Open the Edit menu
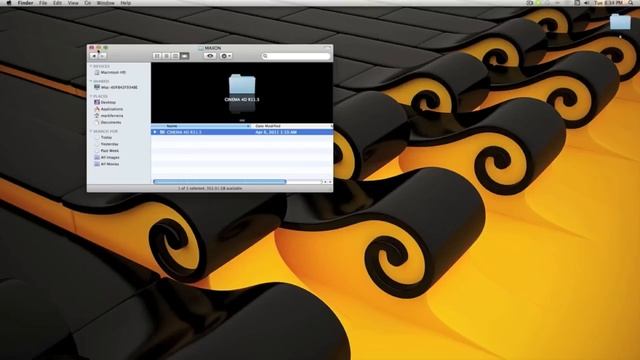Image resolution: width=640 pixels, height=360 pixels. pos(58,3)
